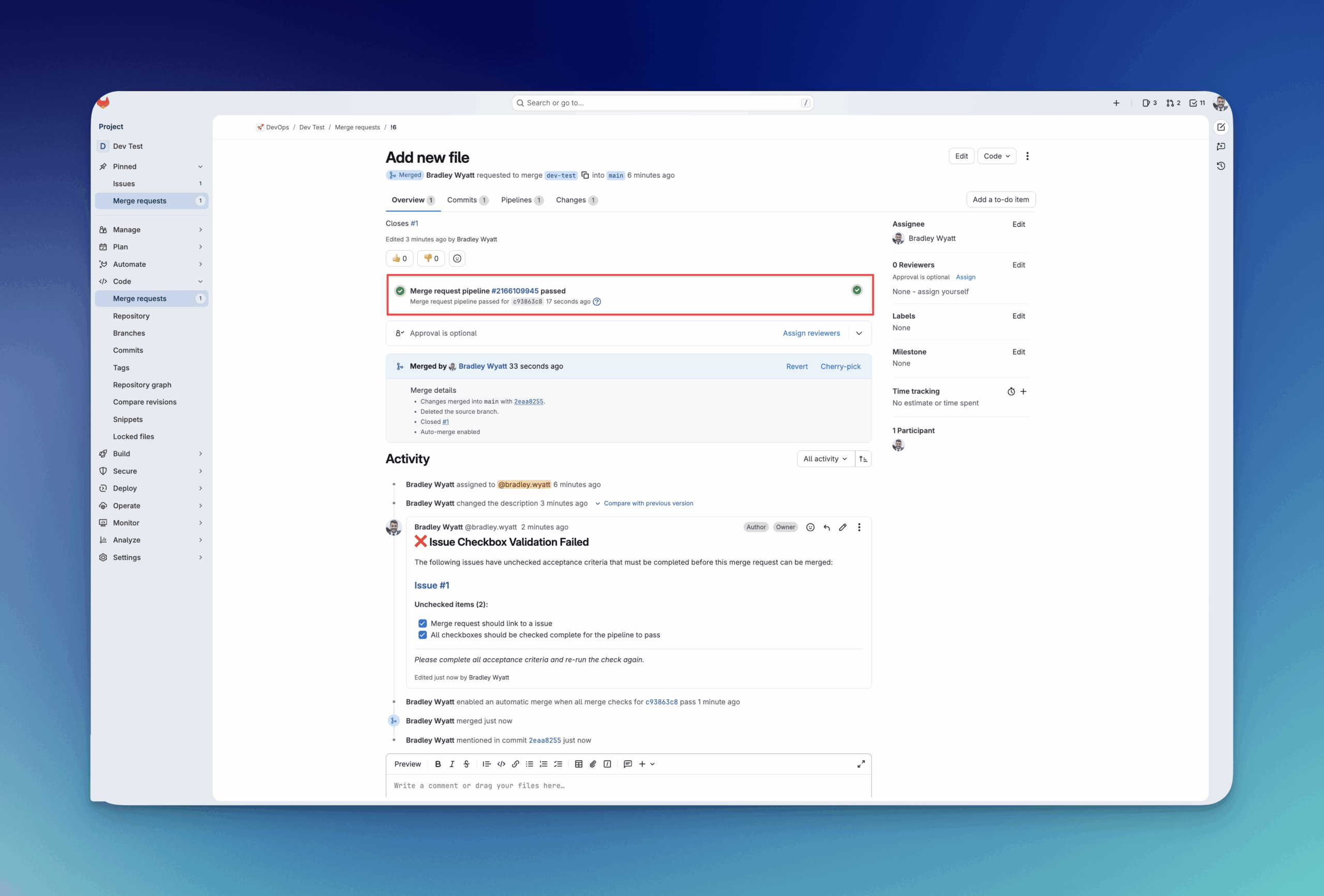
Task: Insert a checklist via comment toolbar
Action: pyautogui.click(x=558, y=764)
